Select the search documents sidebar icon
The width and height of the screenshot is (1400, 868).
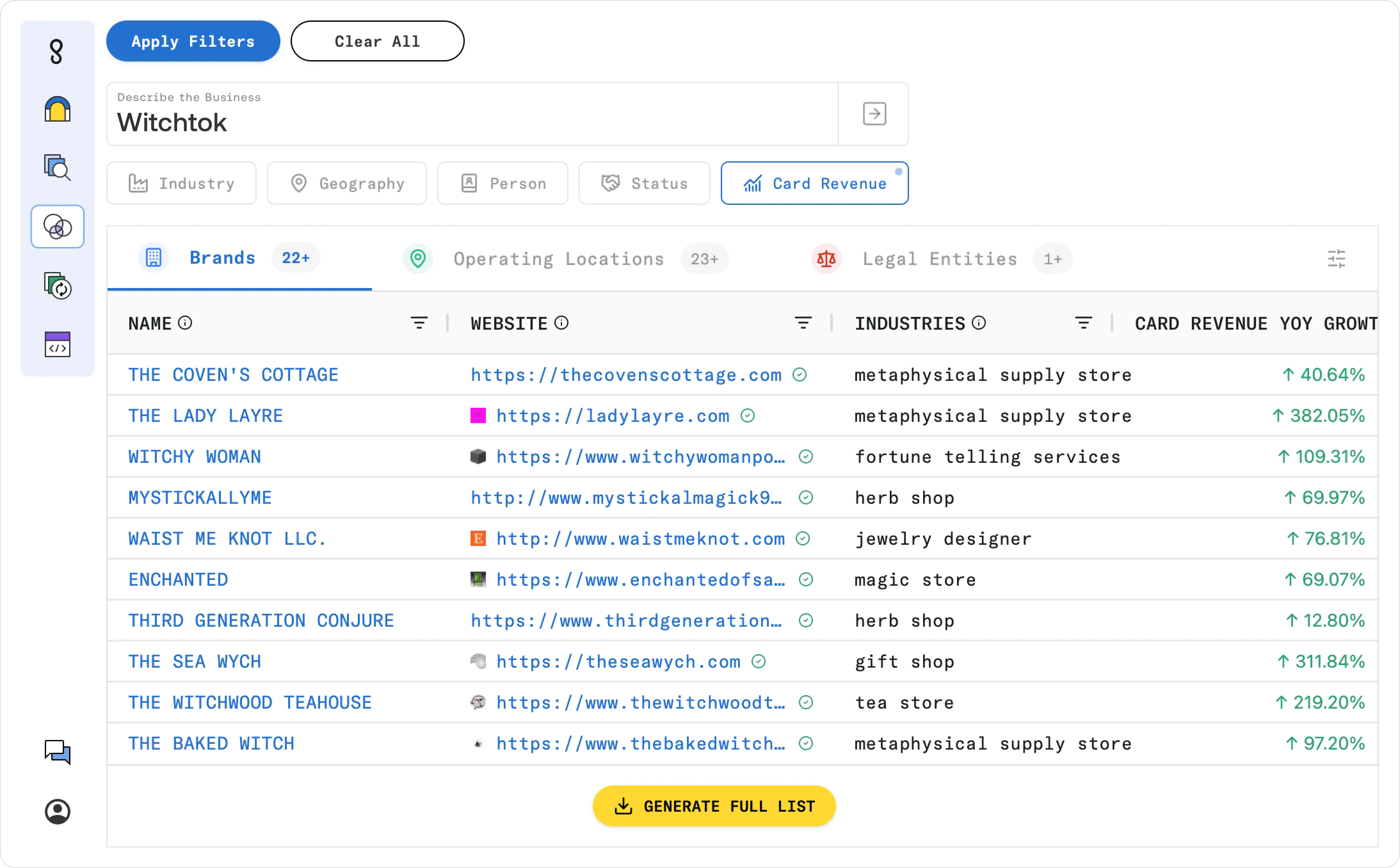57,167
